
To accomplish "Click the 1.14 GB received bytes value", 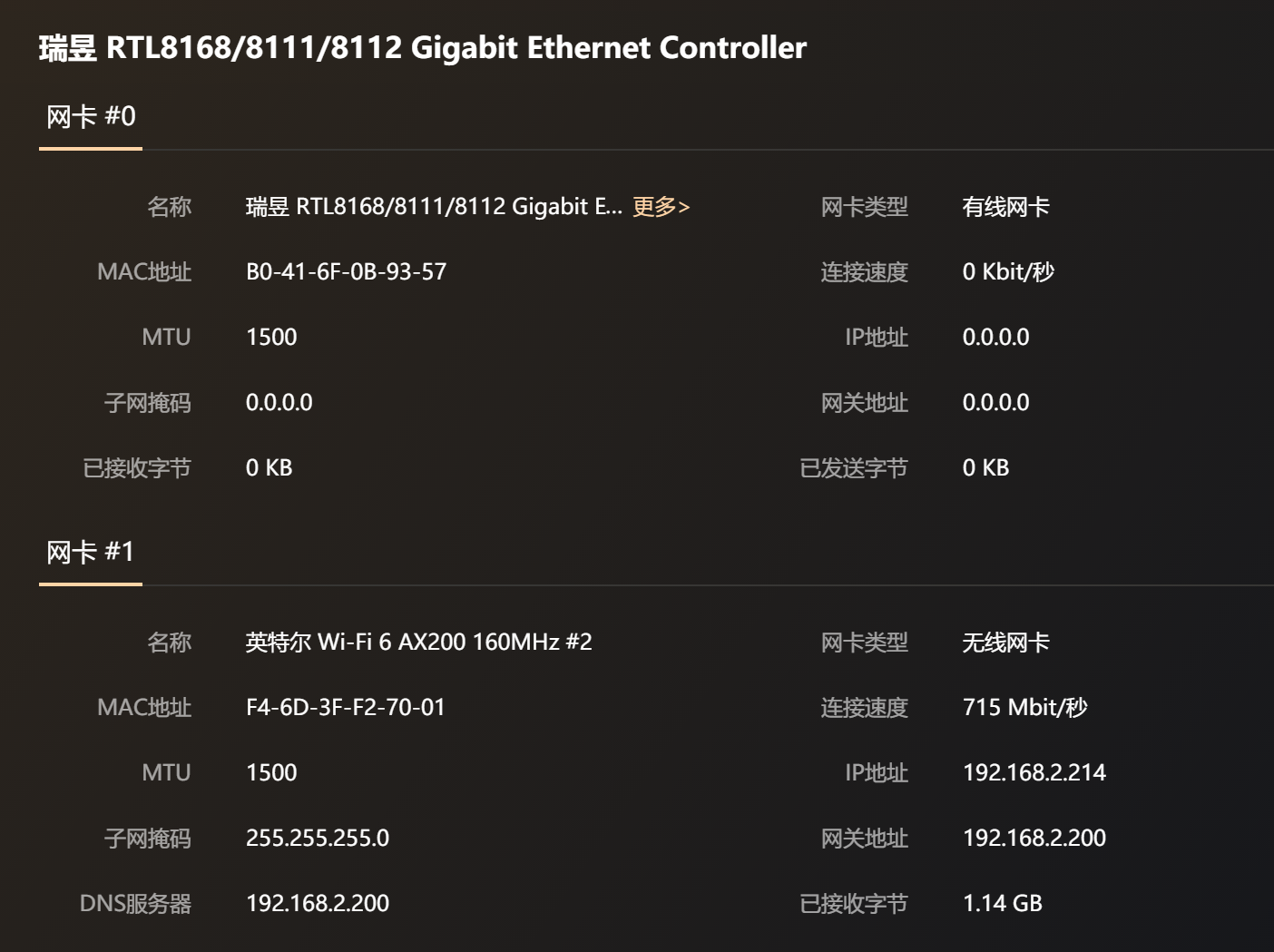I will (x=1002, y=904).
